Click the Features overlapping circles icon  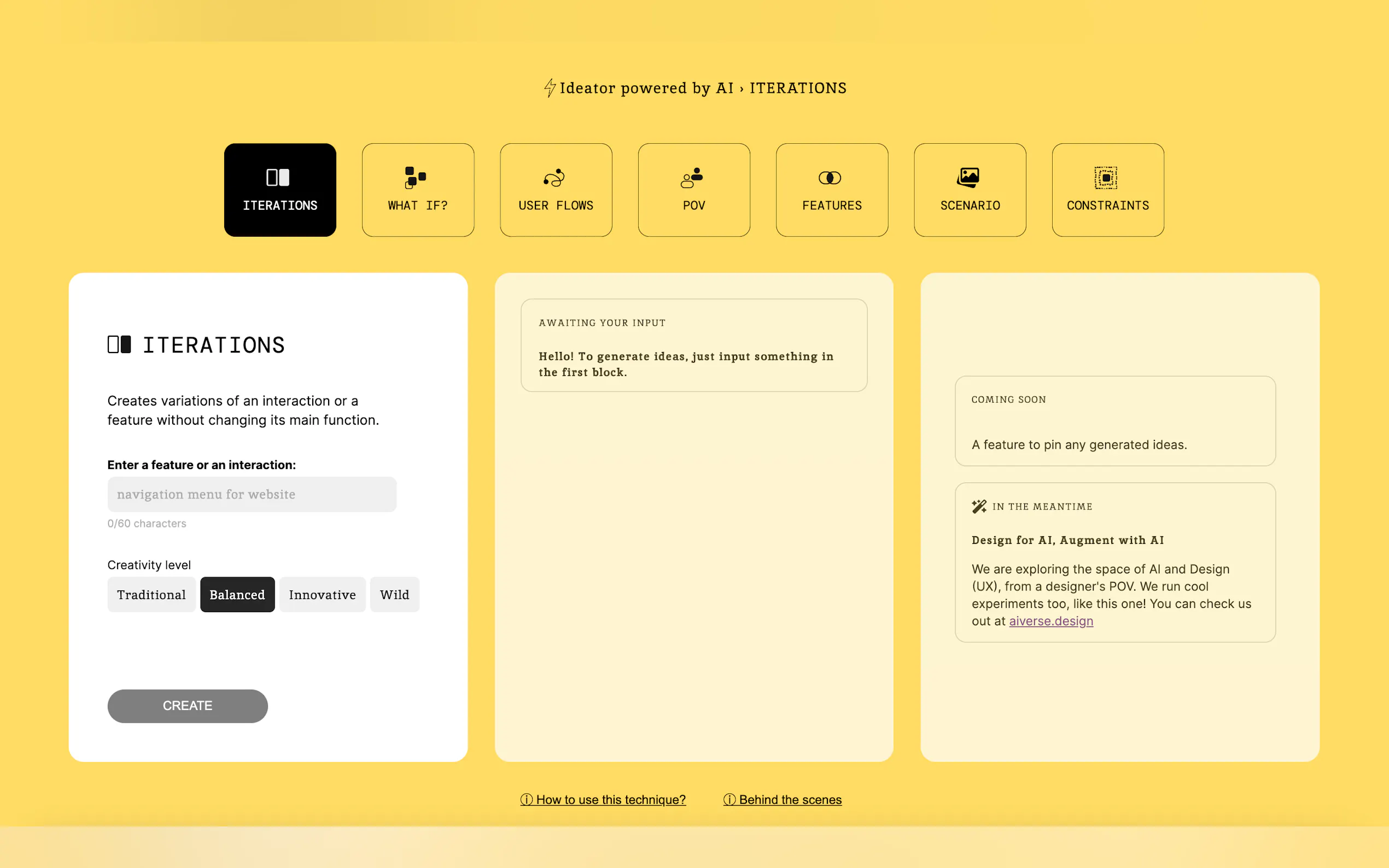830,178
